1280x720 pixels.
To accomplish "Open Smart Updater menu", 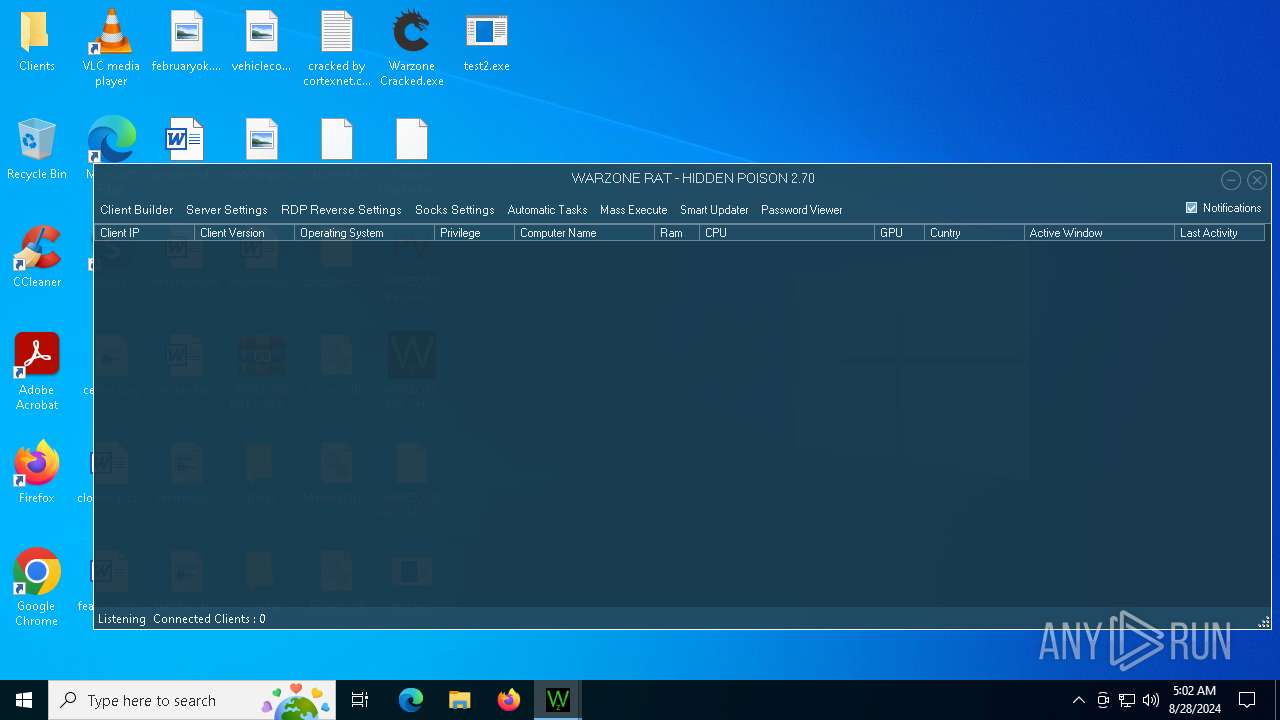I will click(714, 210).
